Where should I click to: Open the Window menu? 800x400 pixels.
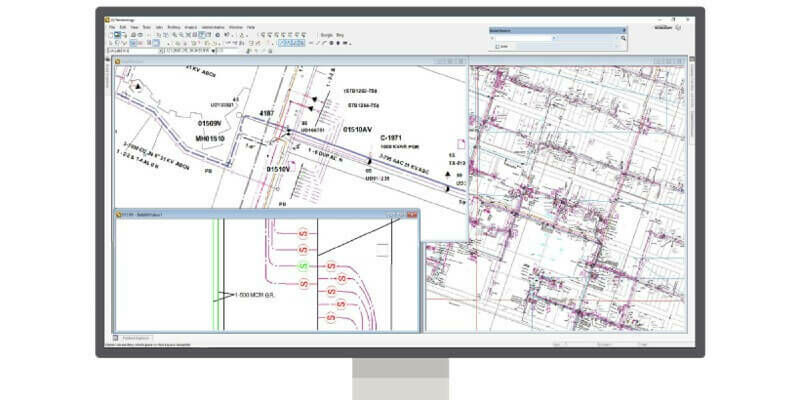point(236,27)
